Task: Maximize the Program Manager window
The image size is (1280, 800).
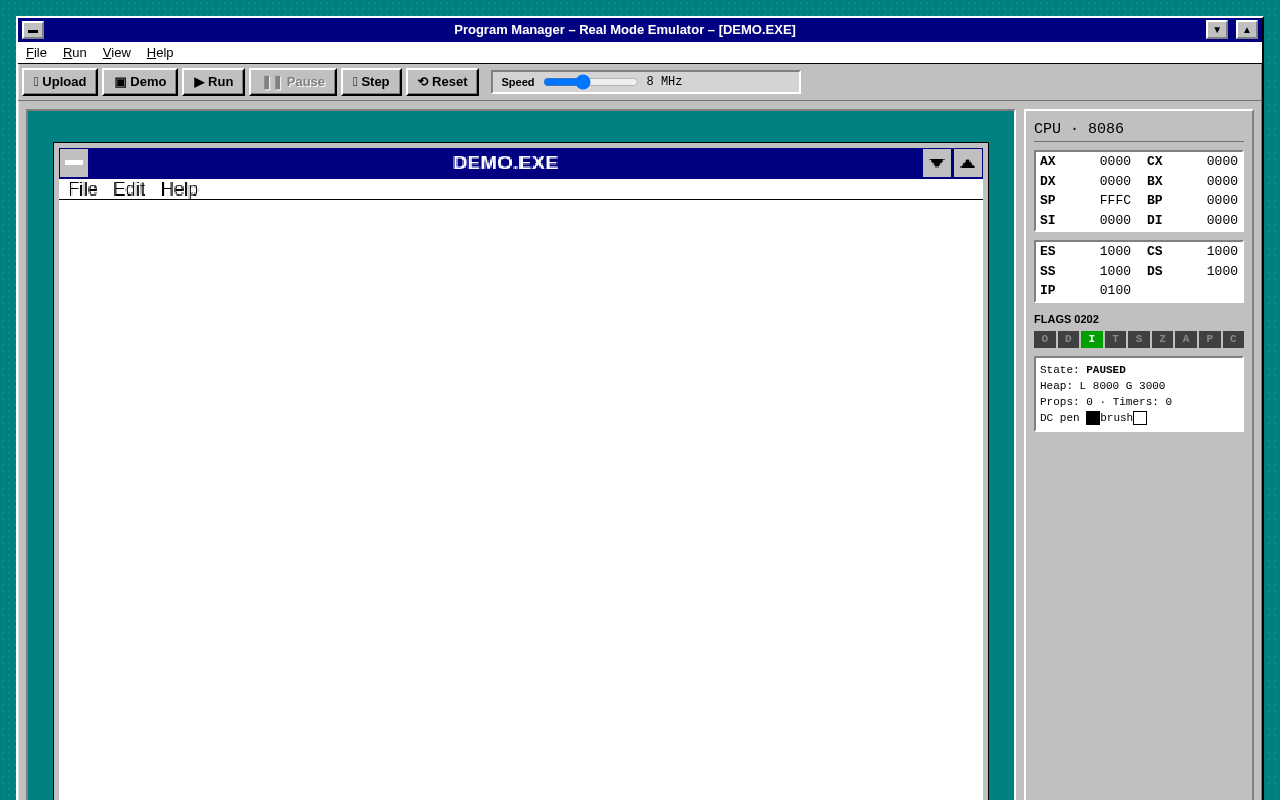Action: click(x=1247, y=30)
